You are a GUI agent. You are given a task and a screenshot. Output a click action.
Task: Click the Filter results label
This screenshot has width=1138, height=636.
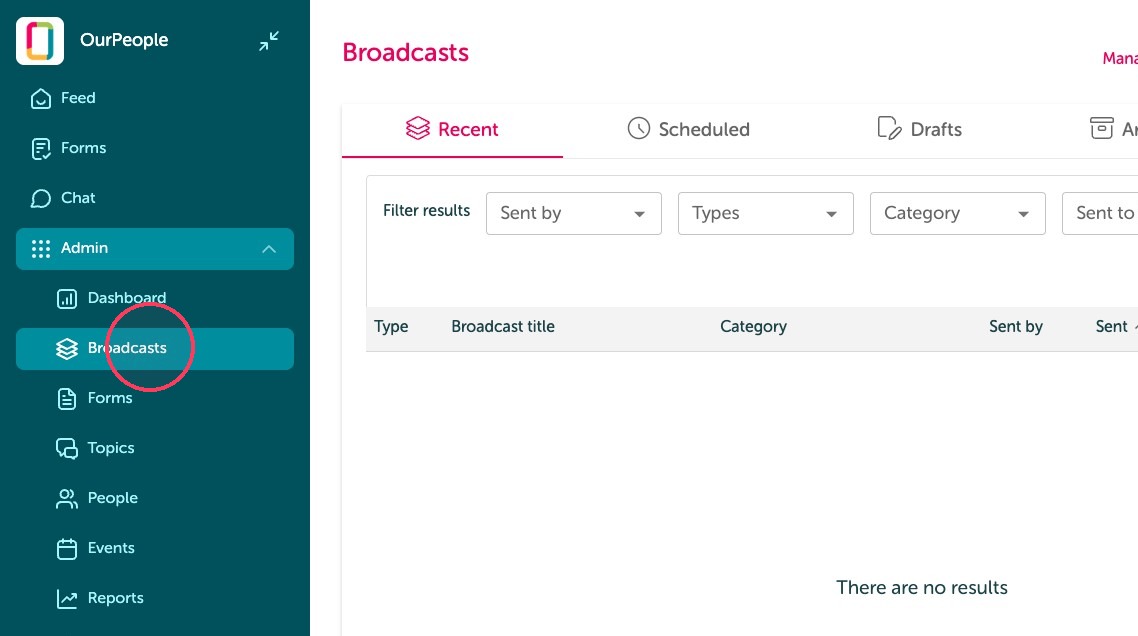pos(427,211)
